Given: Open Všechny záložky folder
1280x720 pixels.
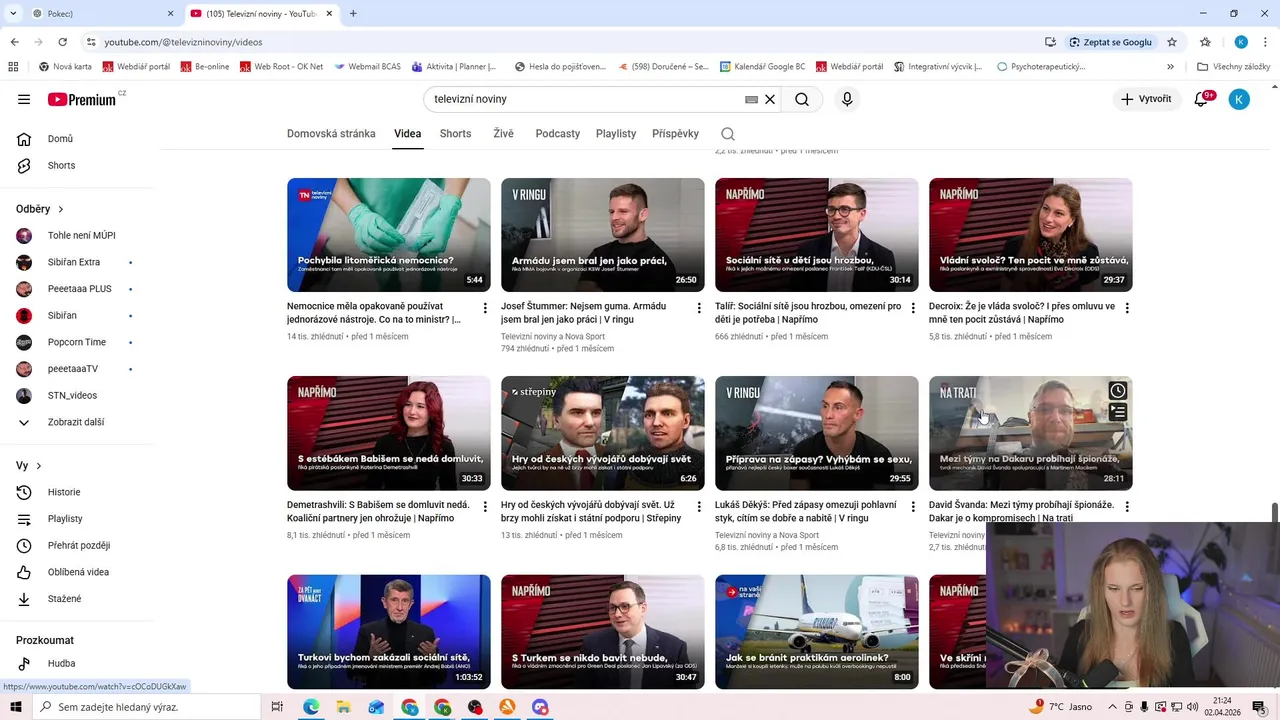Looking at the screenshot, I should (1233, 67).
